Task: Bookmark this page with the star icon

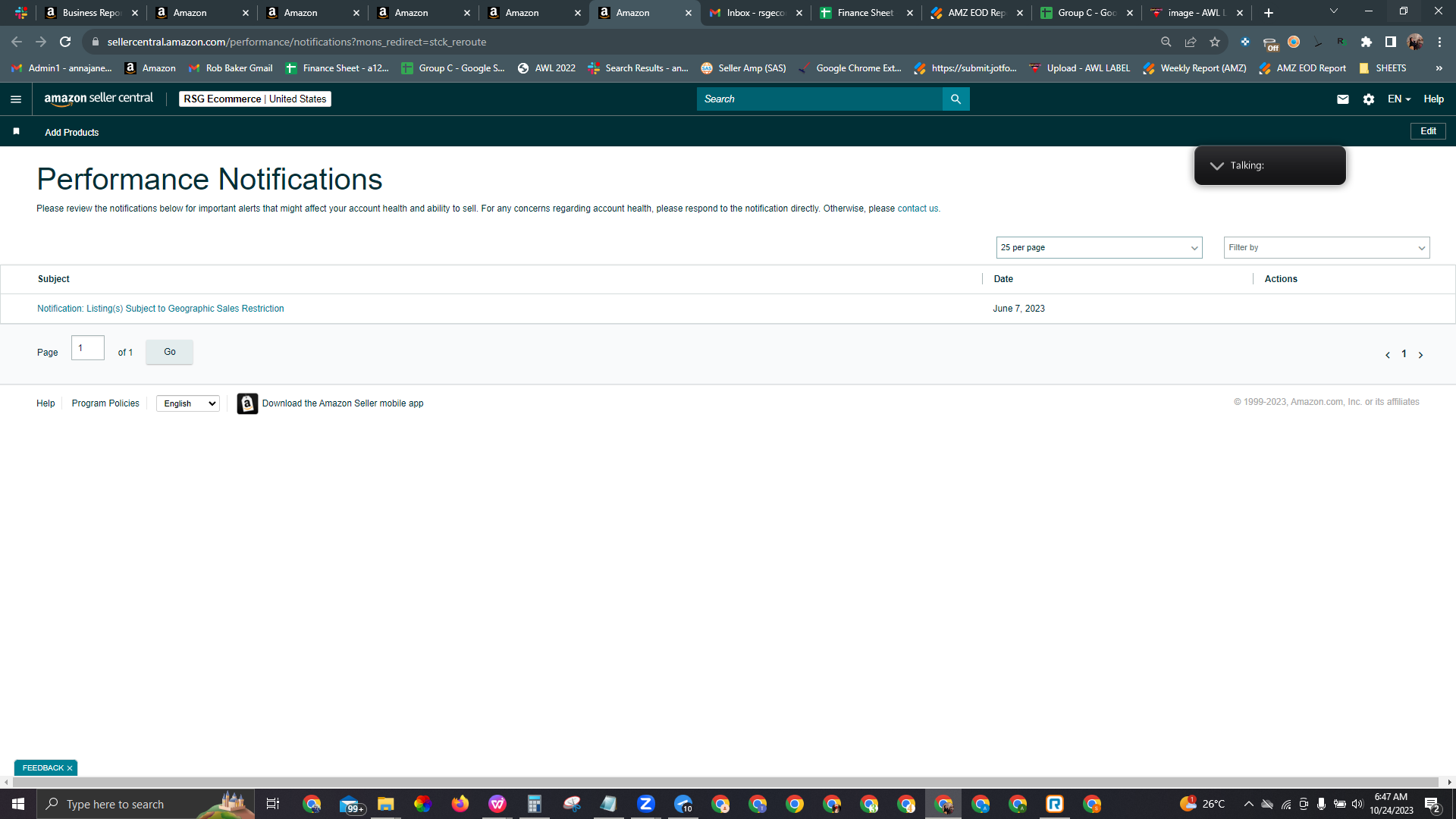Action: [1215, 42]
